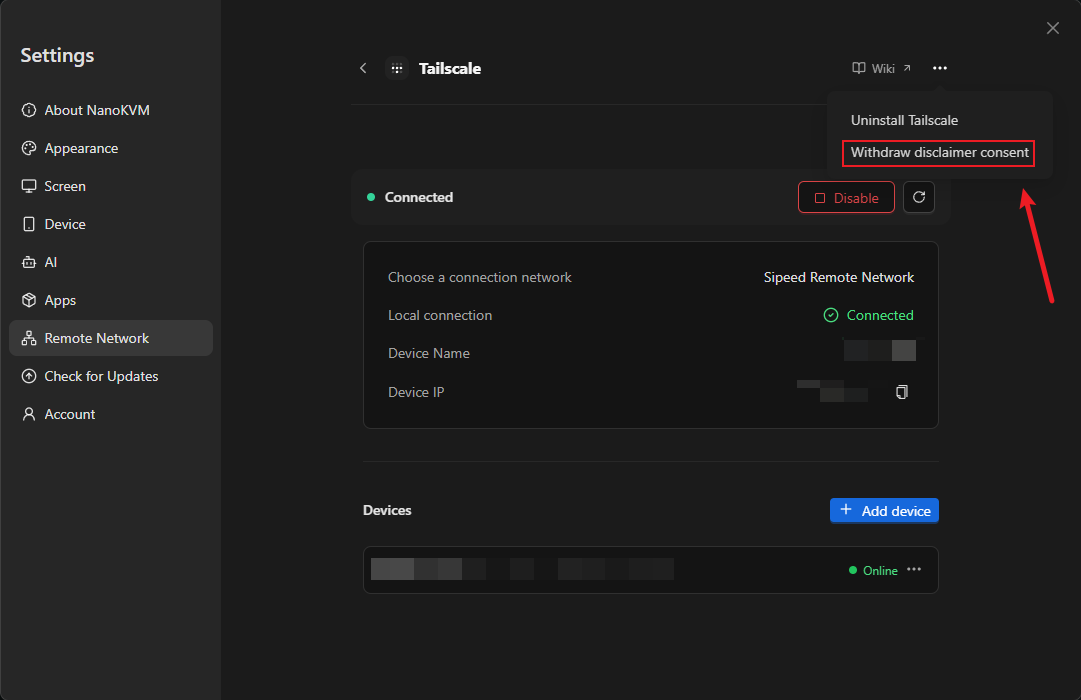The image size is (1081, 700).
Task: Disable the Tailscale connection
Action: tap(846, 198)
